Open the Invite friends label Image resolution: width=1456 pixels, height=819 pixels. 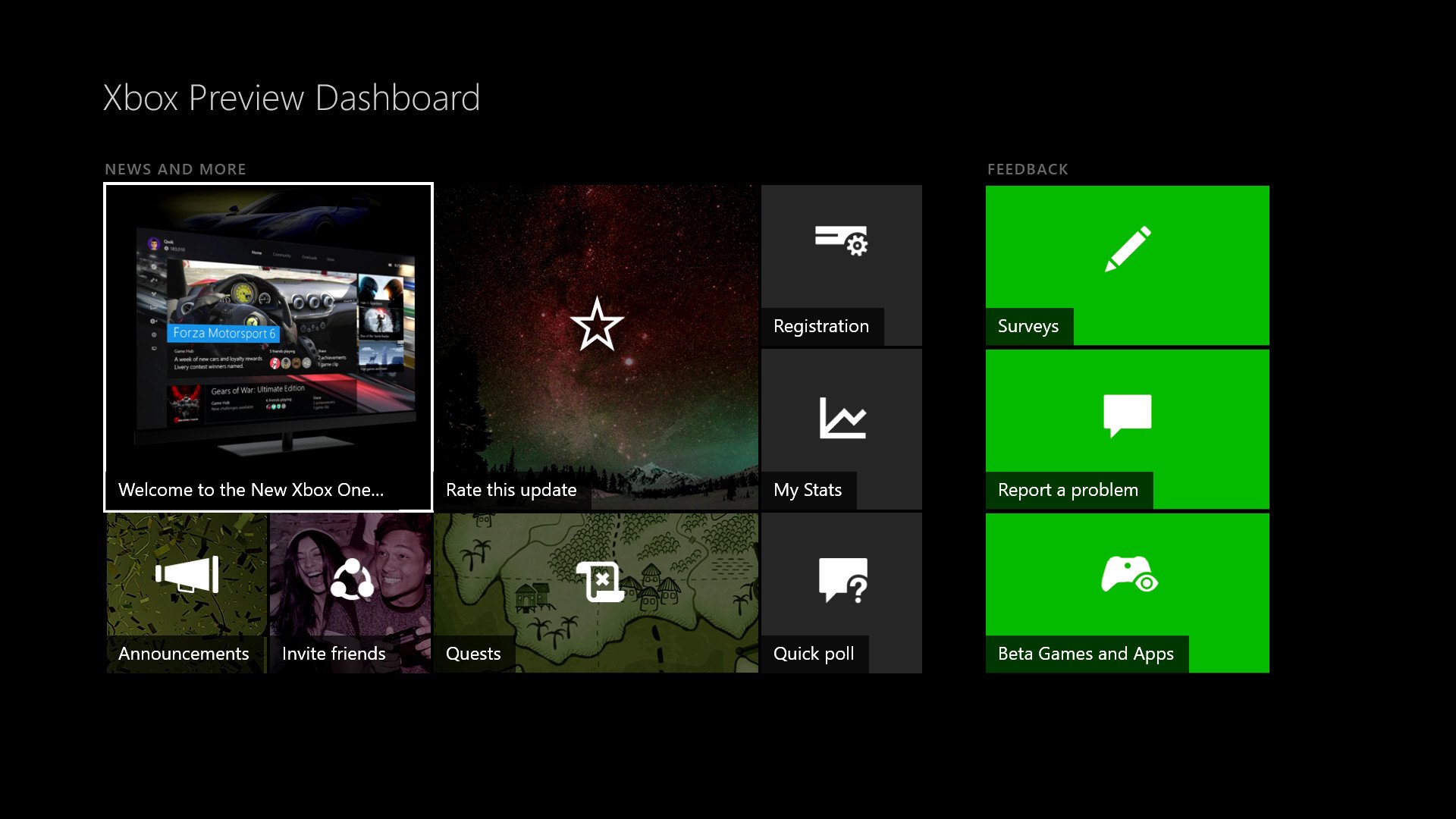coord(334,654)
